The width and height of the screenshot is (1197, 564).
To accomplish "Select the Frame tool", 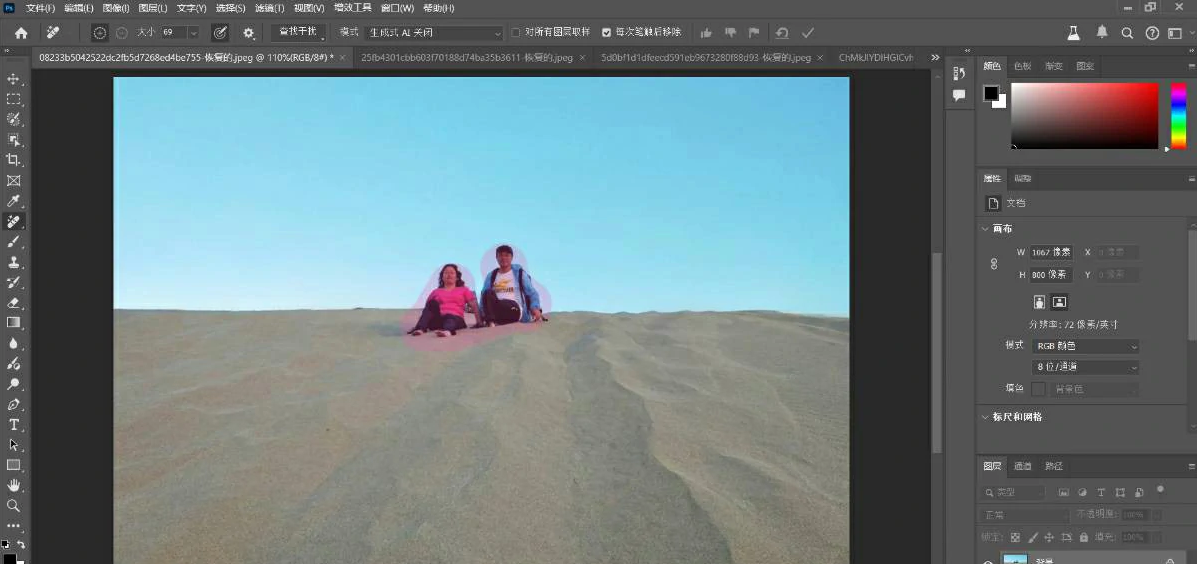I will [13, 181].
